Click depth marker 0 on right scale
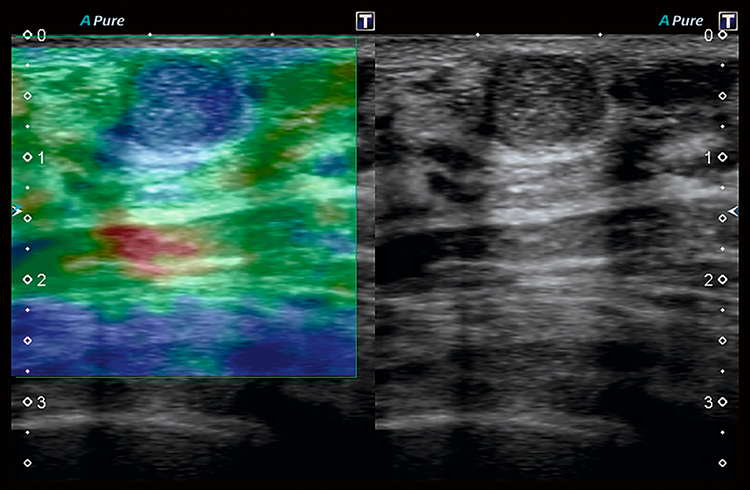The width and height of the screenshot is (750, 490). (708, 35)
